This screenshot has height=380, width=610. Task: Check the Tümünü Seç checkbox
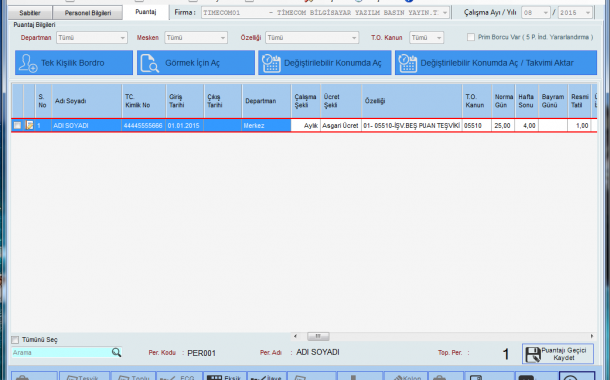[15, 340]
